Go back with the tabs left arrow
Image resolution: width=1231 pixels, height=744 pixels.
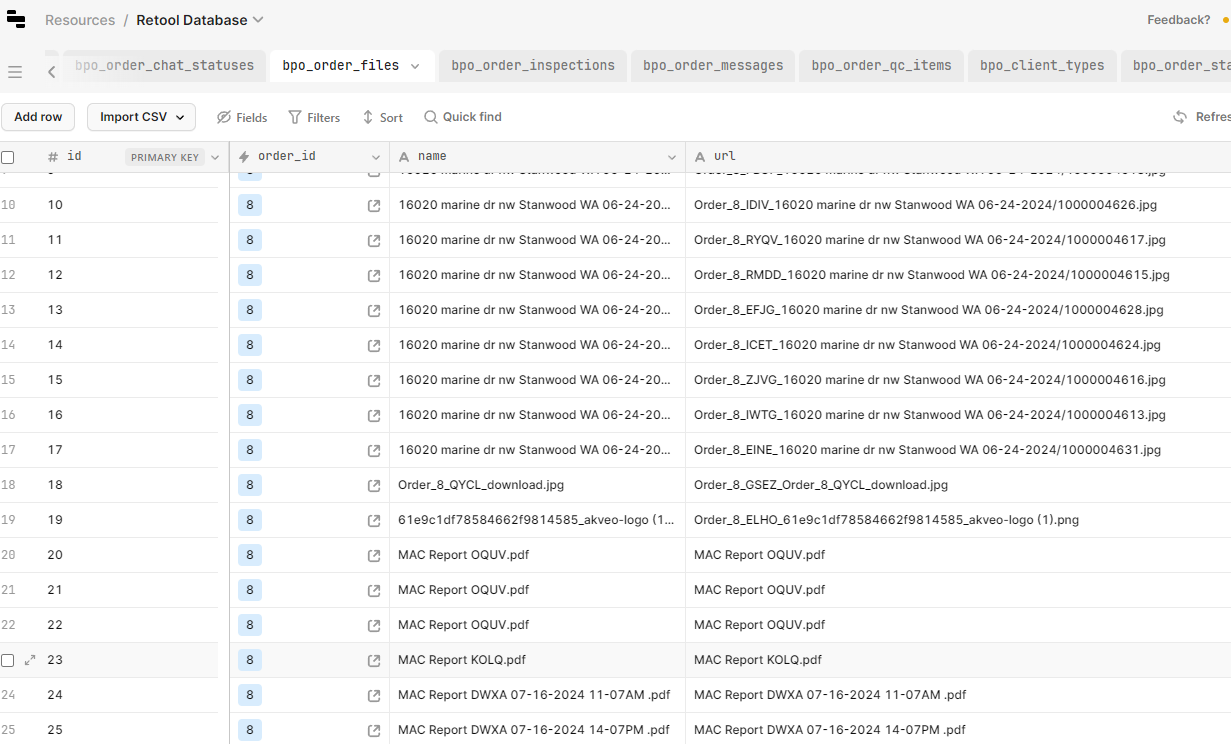(x=51, y=72)
